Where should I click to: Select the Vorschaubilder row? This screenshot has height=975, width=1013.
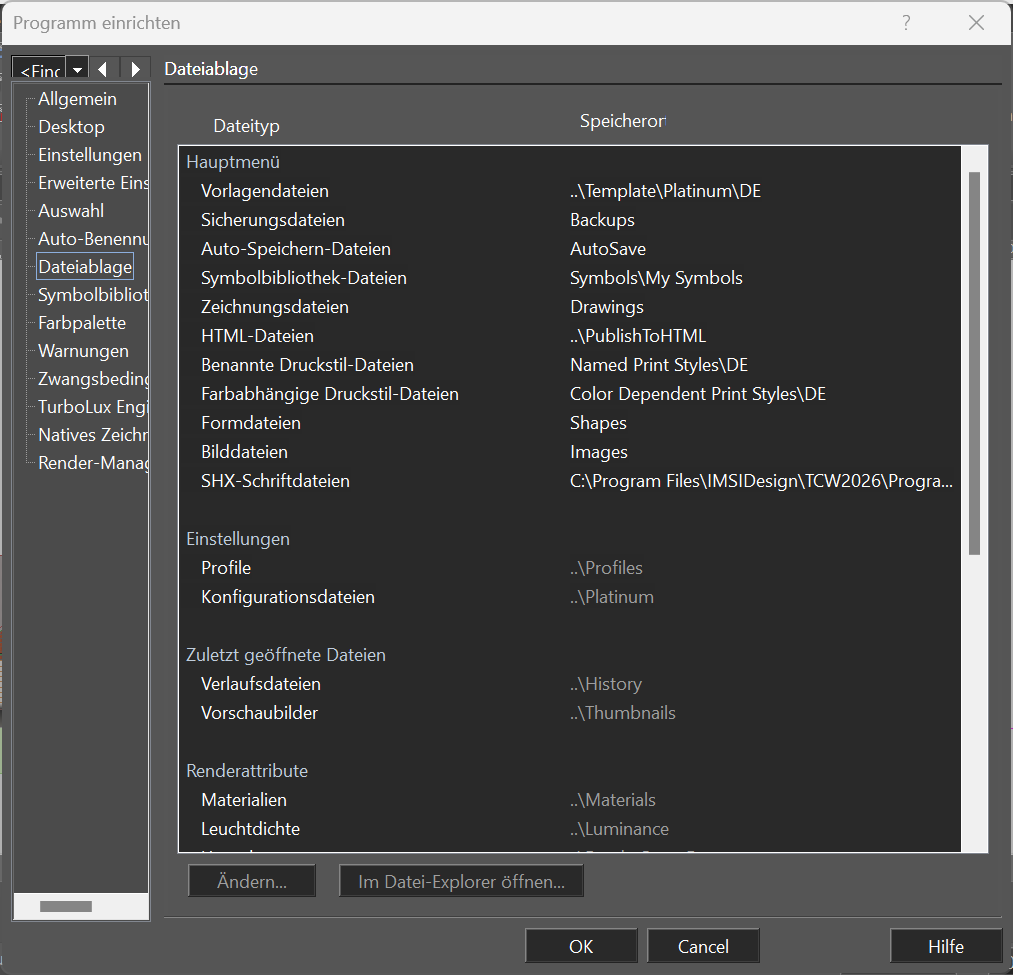tap(570, 713)
